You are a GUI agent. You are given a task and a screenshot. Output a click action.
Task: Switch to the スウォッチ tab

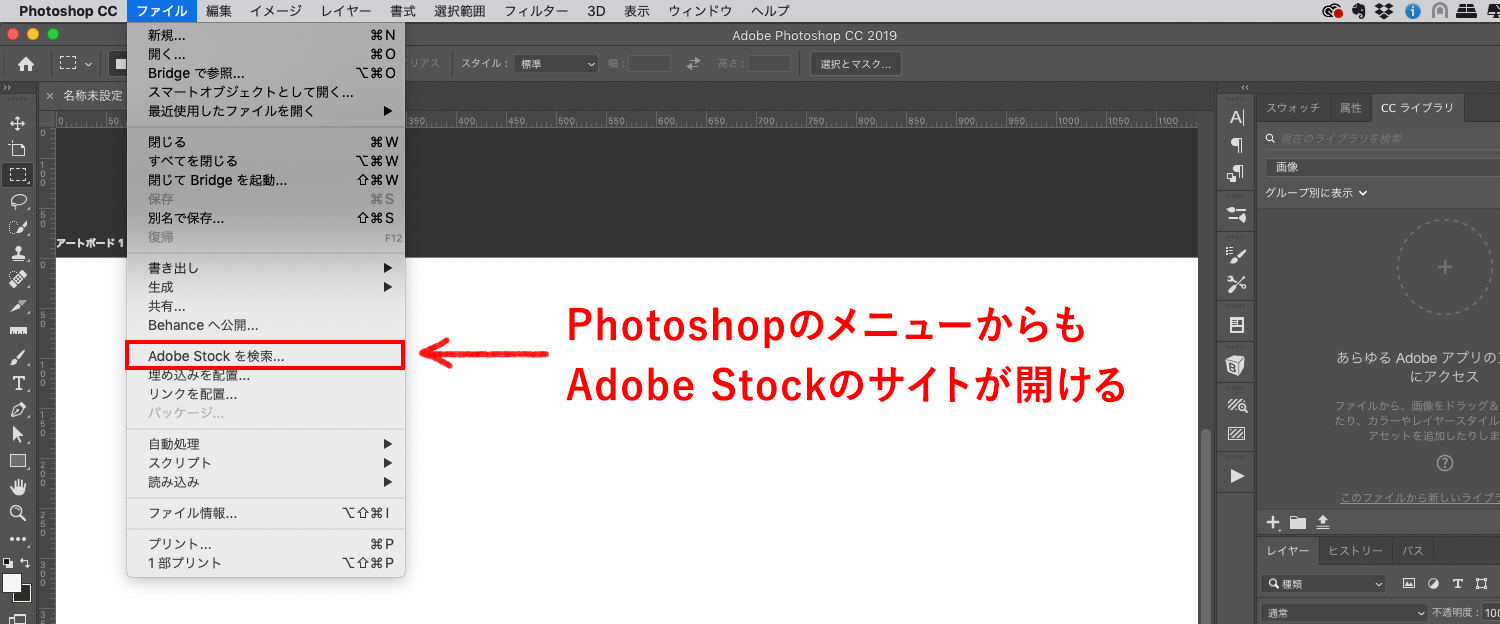1293,107
